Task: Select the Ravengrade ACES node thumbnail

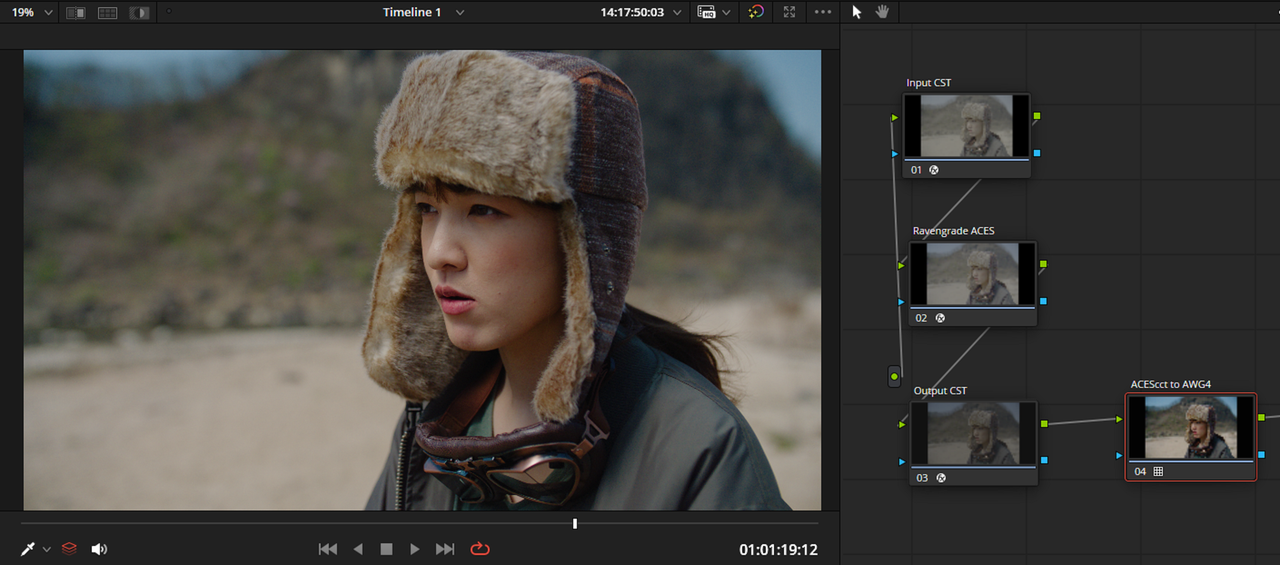Action: (x=973, y=274)
